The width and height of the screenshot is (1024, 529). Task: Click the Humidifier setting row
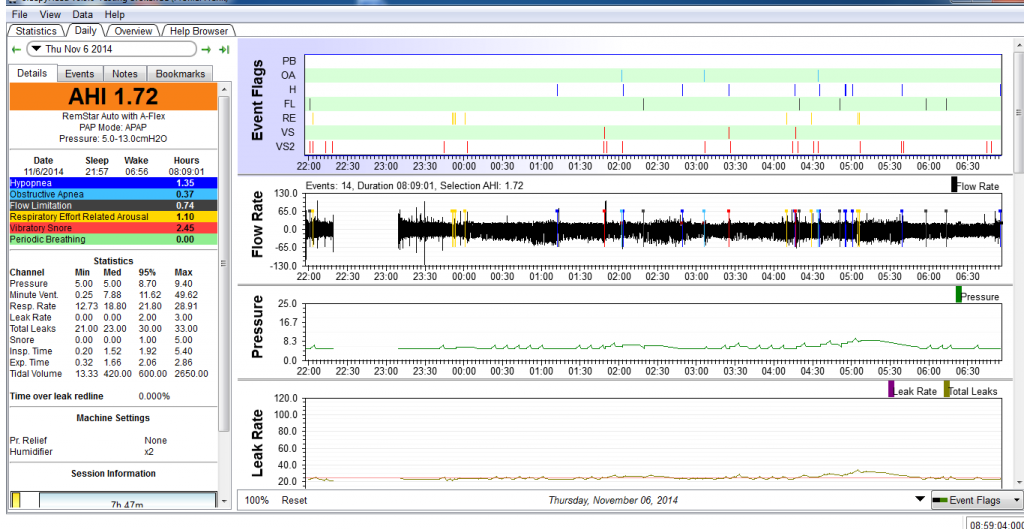[112, 451]
